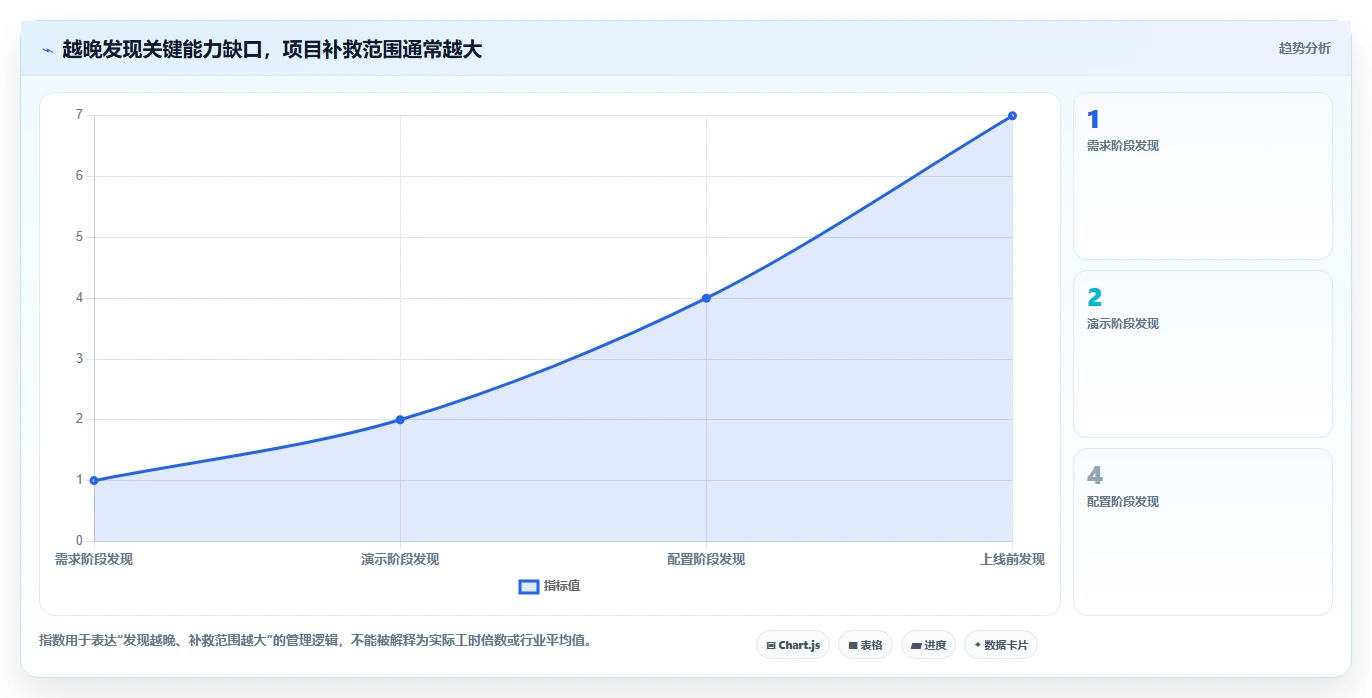
Task: Click the x-axis label 上线前发现
Action: point(1012,559)
